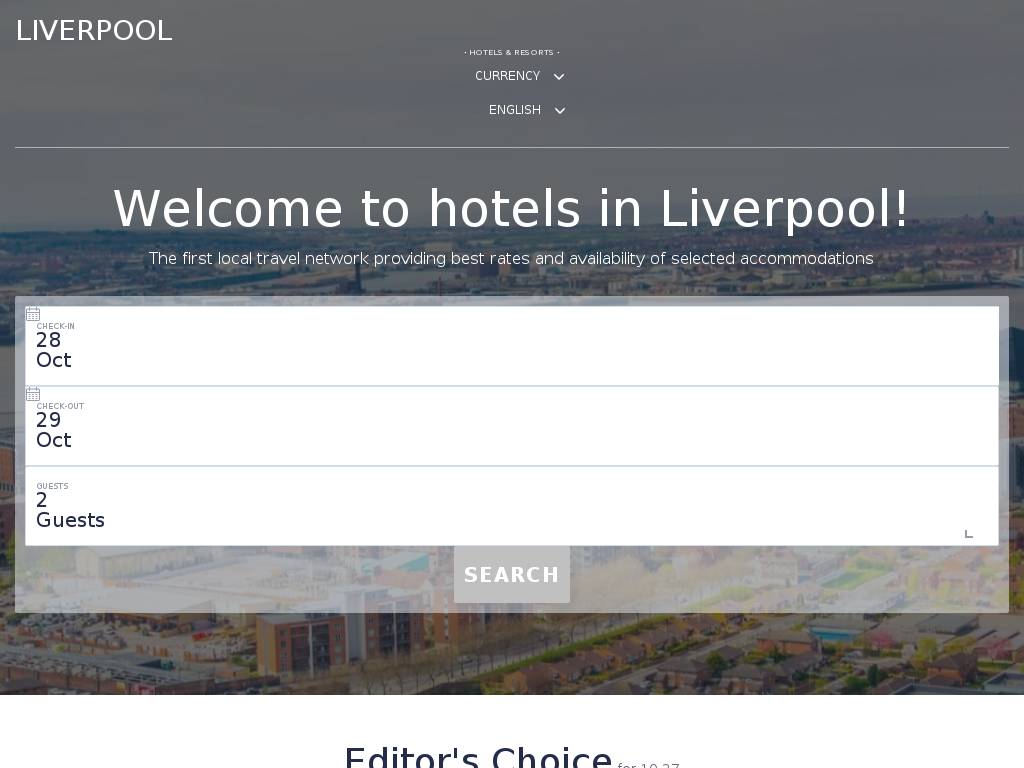Click the 29 Oct check-out date text
Image resolution: width=1024 pixels, height=768 pixels.
[54, 430]
